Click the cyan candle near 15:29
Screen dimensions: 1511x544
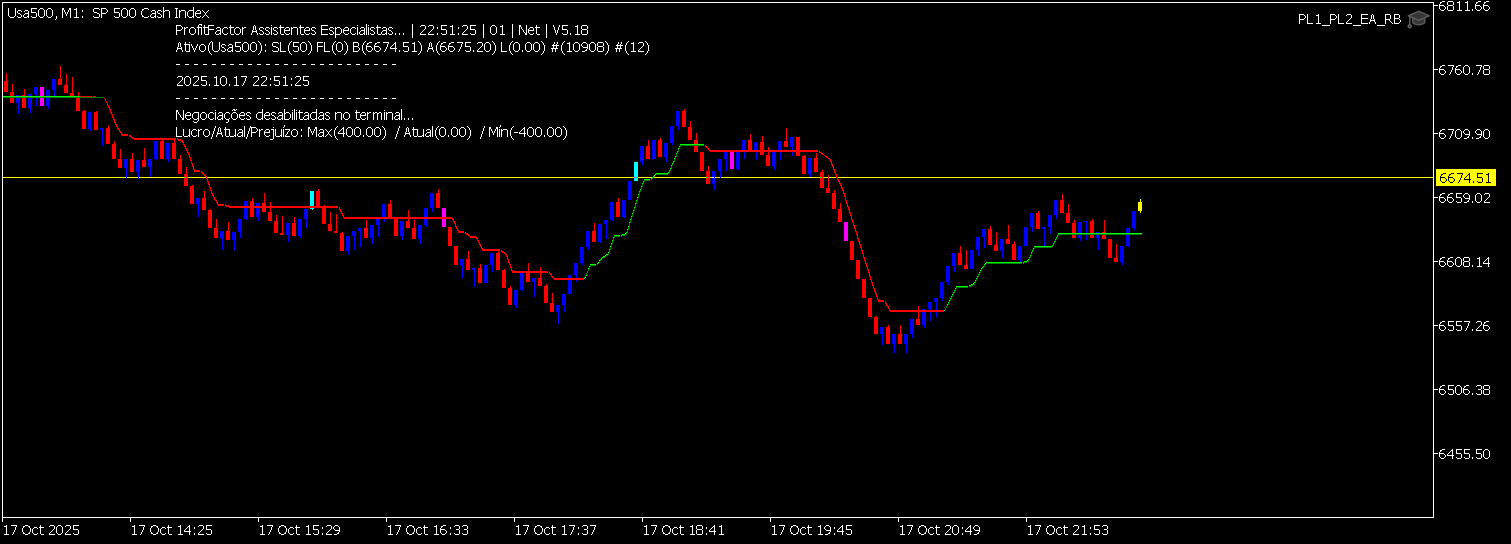pyautogui.click(x=312, y=198)
